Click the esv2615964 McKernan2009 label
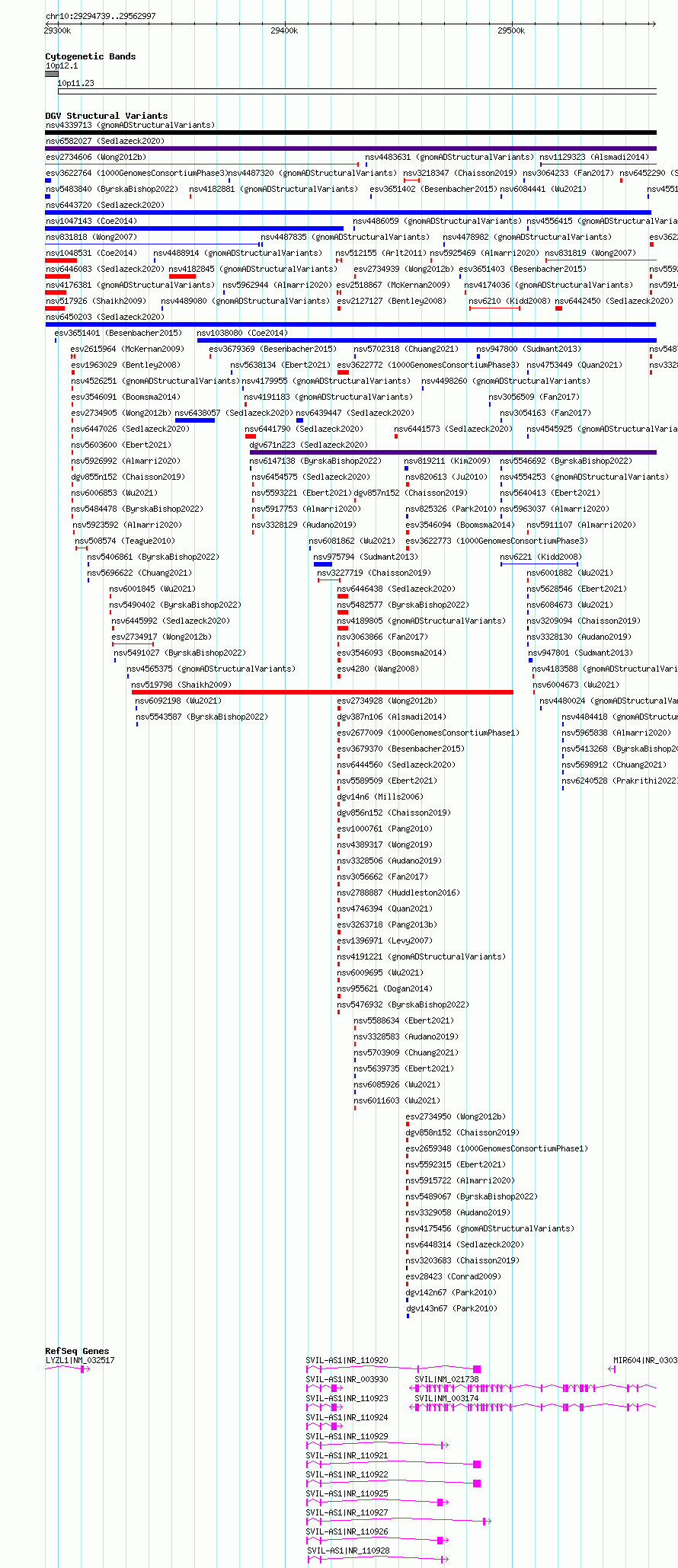Image resolution: width=678 pixels, height=1568 pixels. pos(128,349)
